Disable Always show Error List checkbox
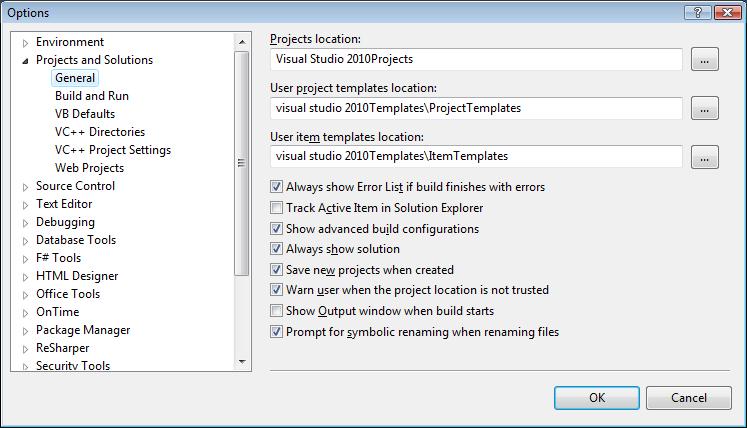 [x=277, y=187]
